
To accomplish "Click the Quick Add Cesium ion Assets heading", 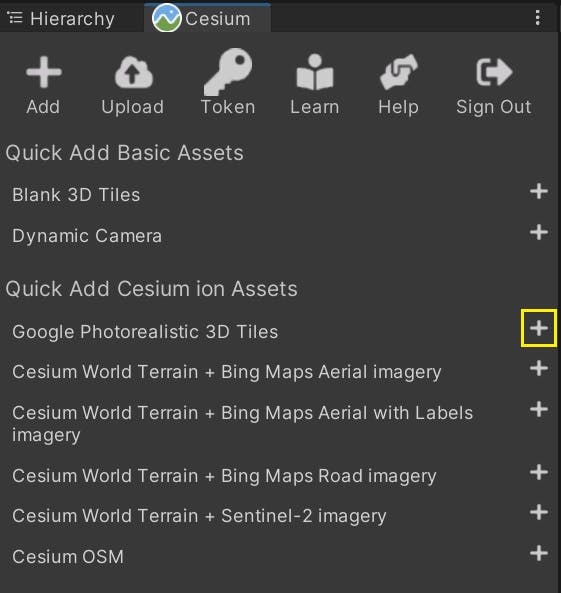I will click(x=151, y=289).
